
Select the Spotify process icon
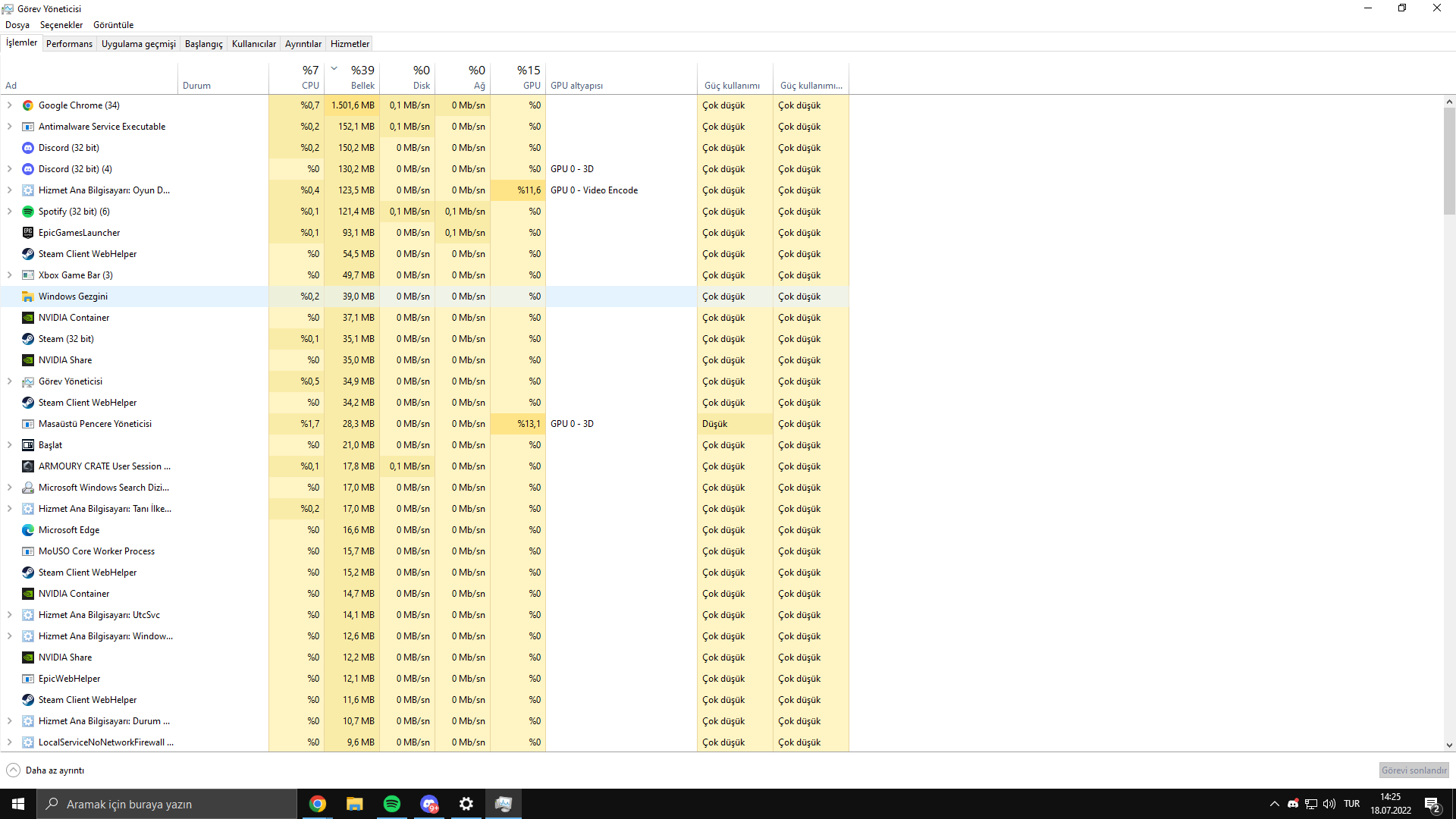tap(28, 212)
